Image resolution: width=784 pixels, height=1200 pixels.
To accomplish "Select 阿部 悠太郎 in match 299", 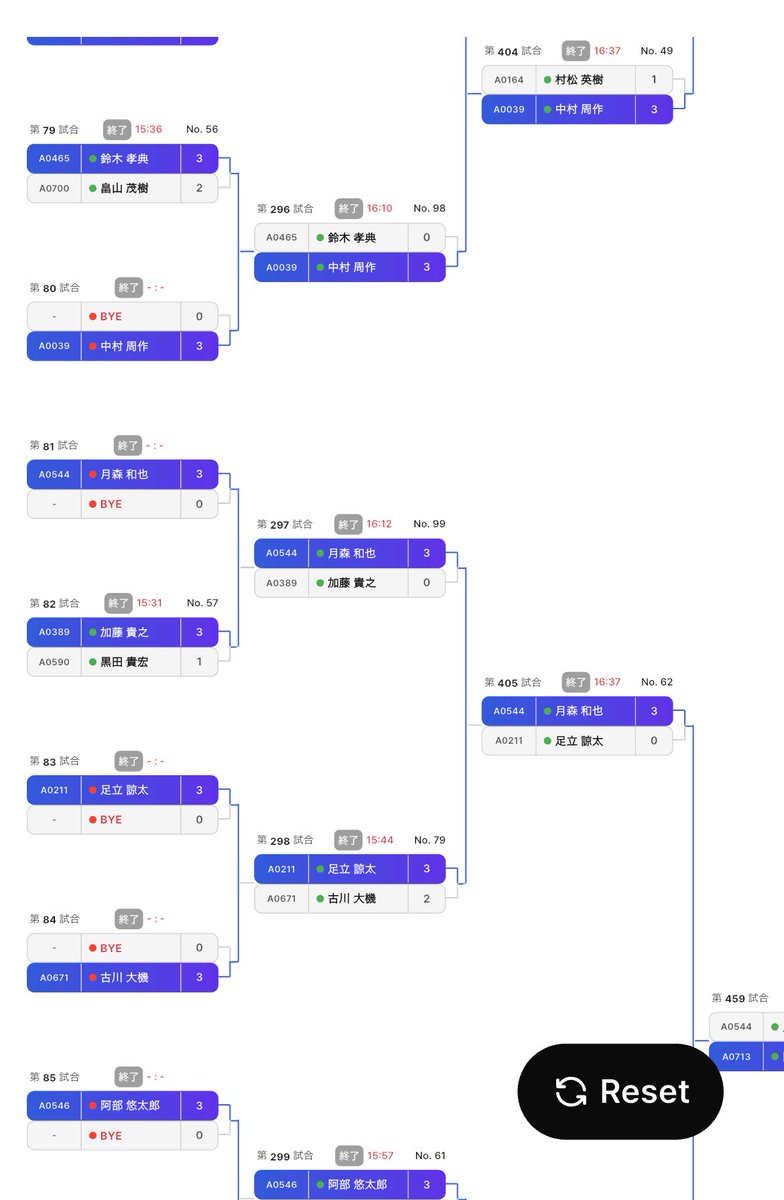I will (349, 1185).
